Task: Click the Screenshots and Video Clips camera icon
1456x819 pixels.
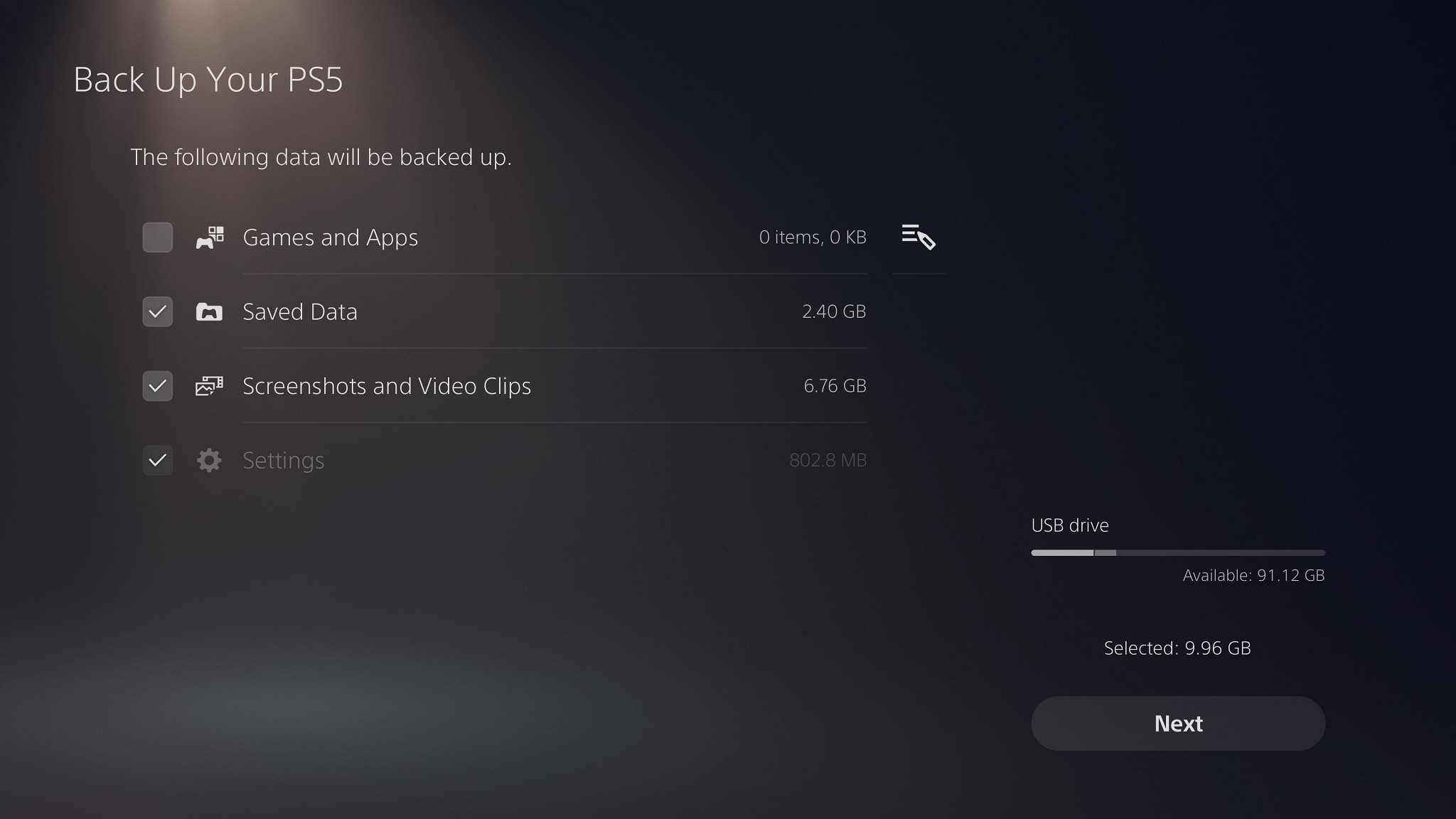Action: [207, 385]
